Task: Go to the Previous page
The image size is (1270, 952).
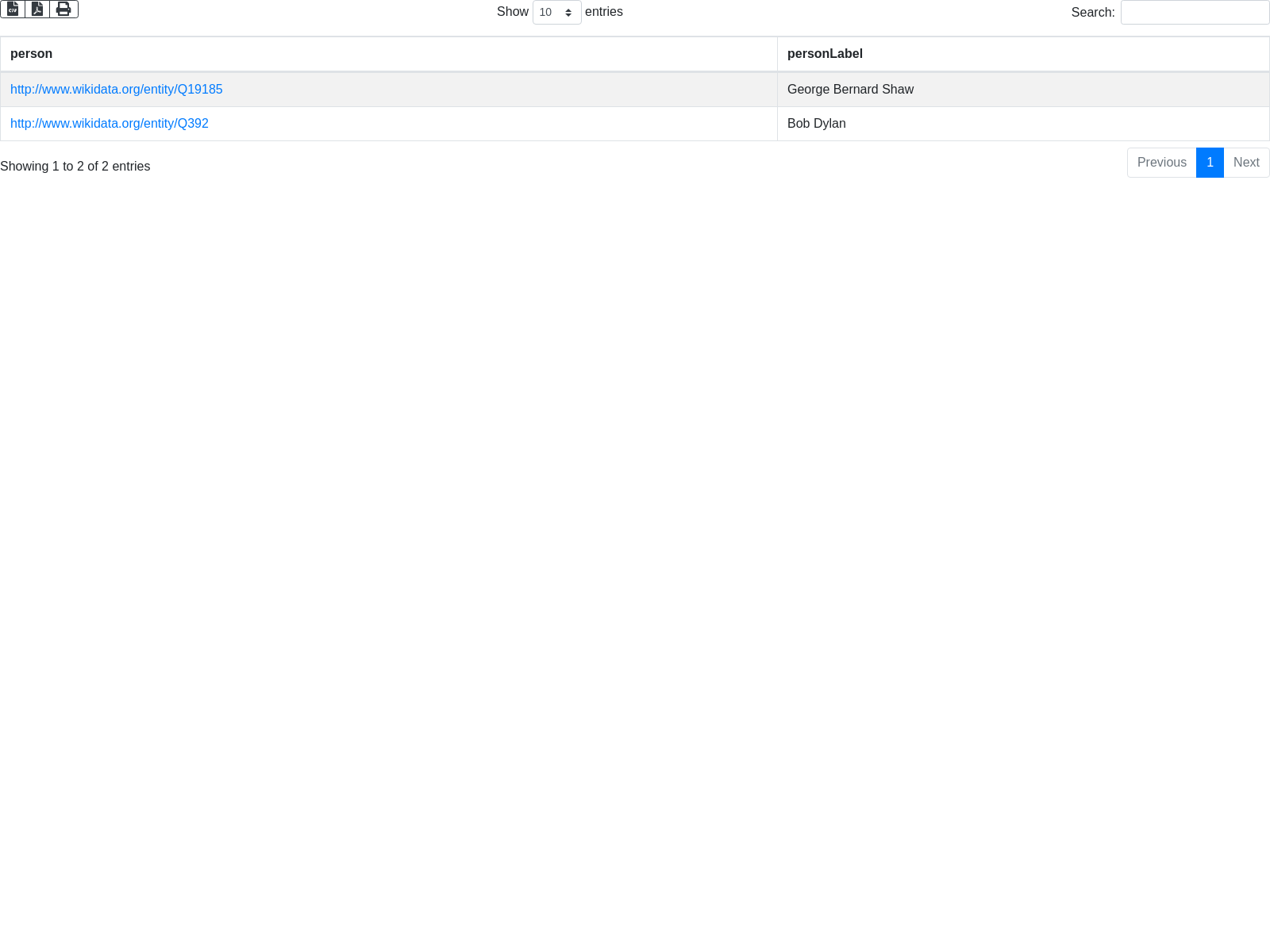Action: click(x=1161, y=163)
